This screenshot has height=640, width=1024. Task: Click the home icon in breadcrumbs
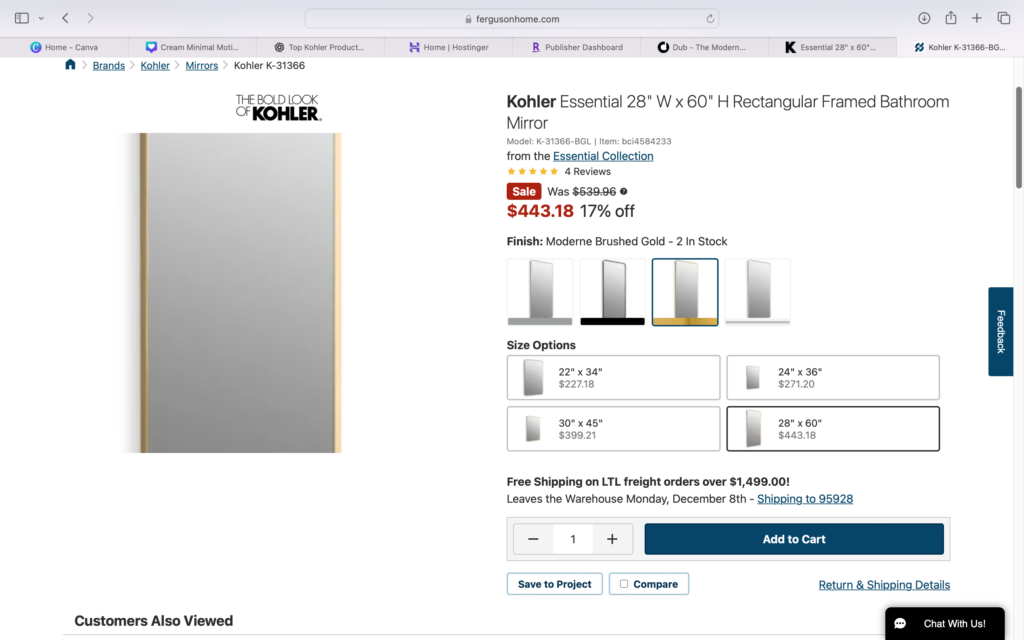click(x=70, y=65)
